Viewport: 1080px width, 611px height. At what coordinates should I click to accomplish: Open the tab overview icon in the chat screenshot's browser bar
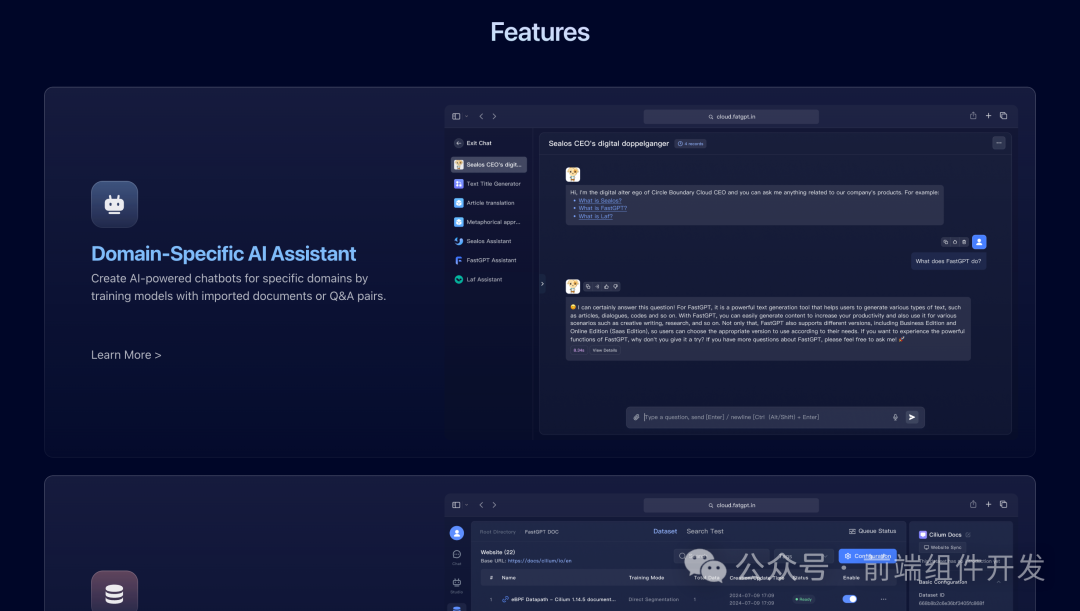pos(1004,116)
